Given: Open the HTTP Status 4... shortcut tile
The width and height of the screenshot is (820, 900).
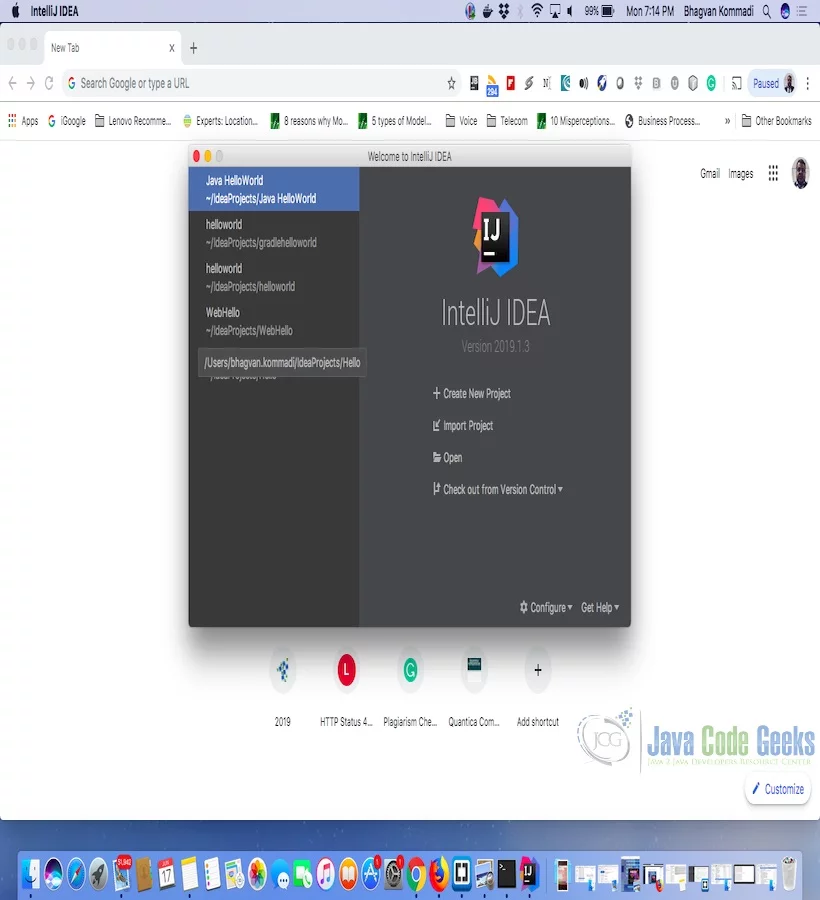Looking at the screenshot, I should pyautogui.click(x=346, y=689).
